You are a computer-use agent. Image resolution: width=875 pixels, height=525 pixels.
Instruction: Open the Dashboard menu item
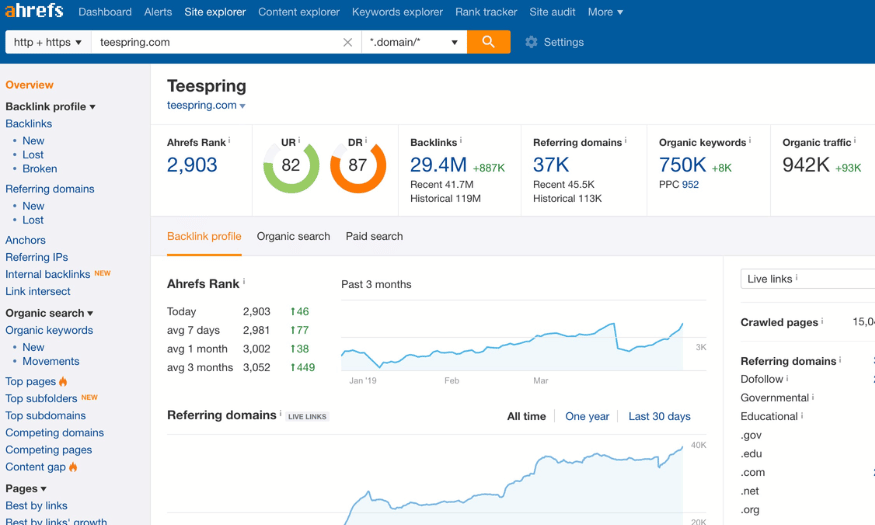pos(105,12)
